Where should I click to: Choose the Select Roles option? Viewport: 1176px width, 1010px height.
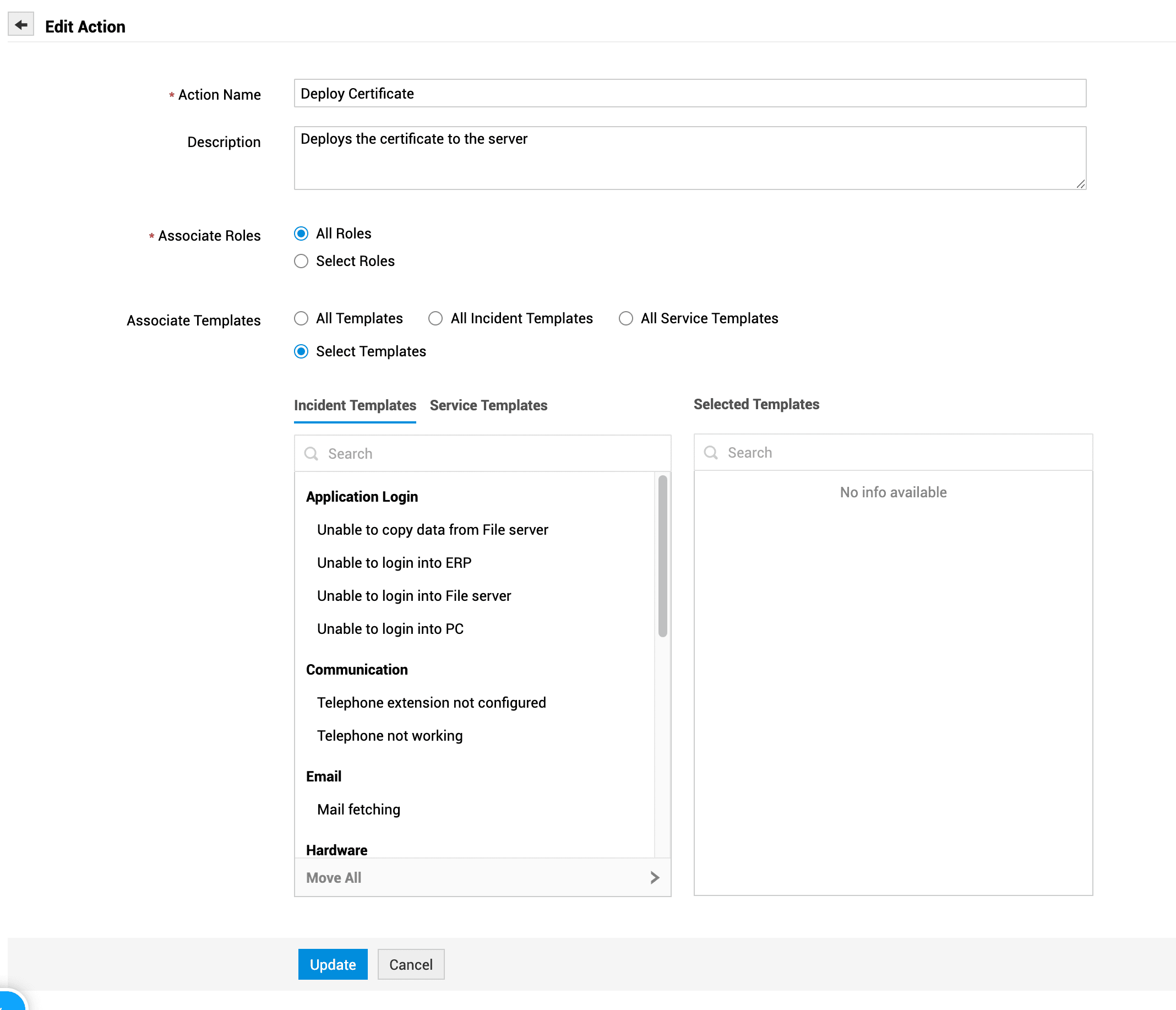coord(301,261)
